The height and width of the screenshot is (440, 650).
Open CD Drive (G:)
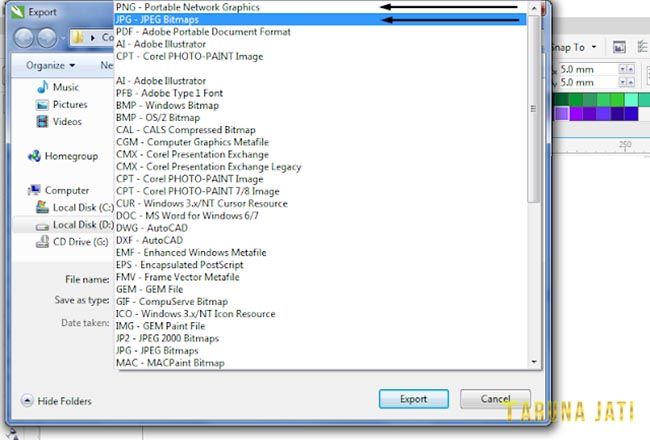[x=73, y=242]
